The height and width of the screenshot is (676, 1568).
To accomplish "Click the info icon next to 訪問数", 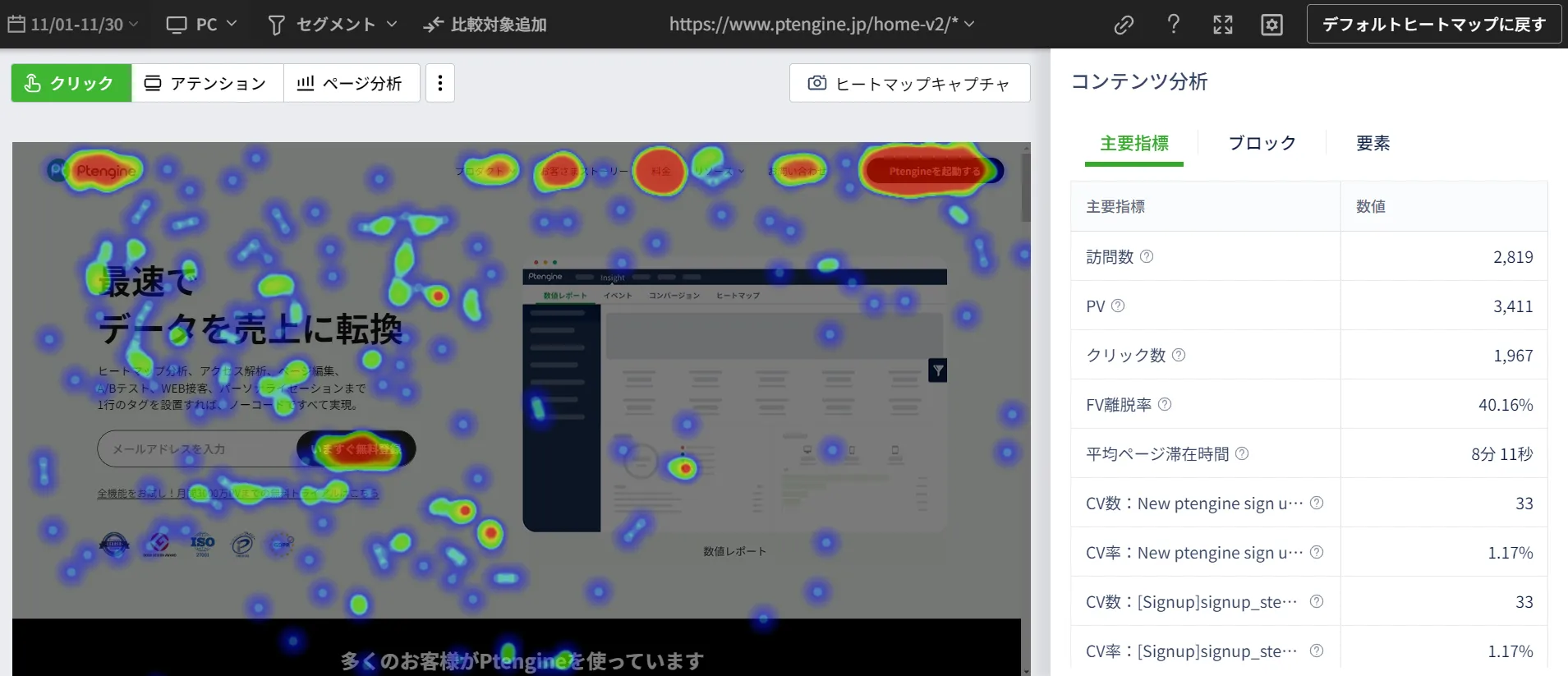I will 1147,256.
